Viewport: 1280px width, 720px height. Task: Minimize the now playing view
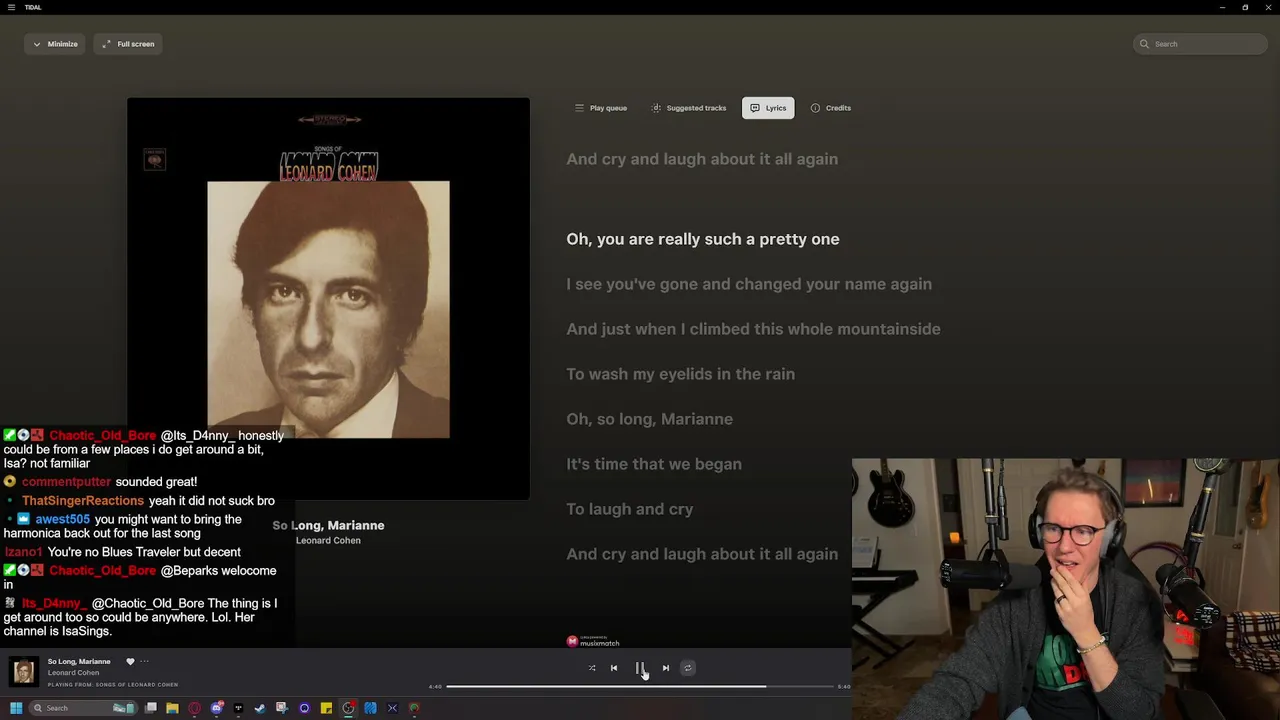pyautogui.click(x=55, y=44)
